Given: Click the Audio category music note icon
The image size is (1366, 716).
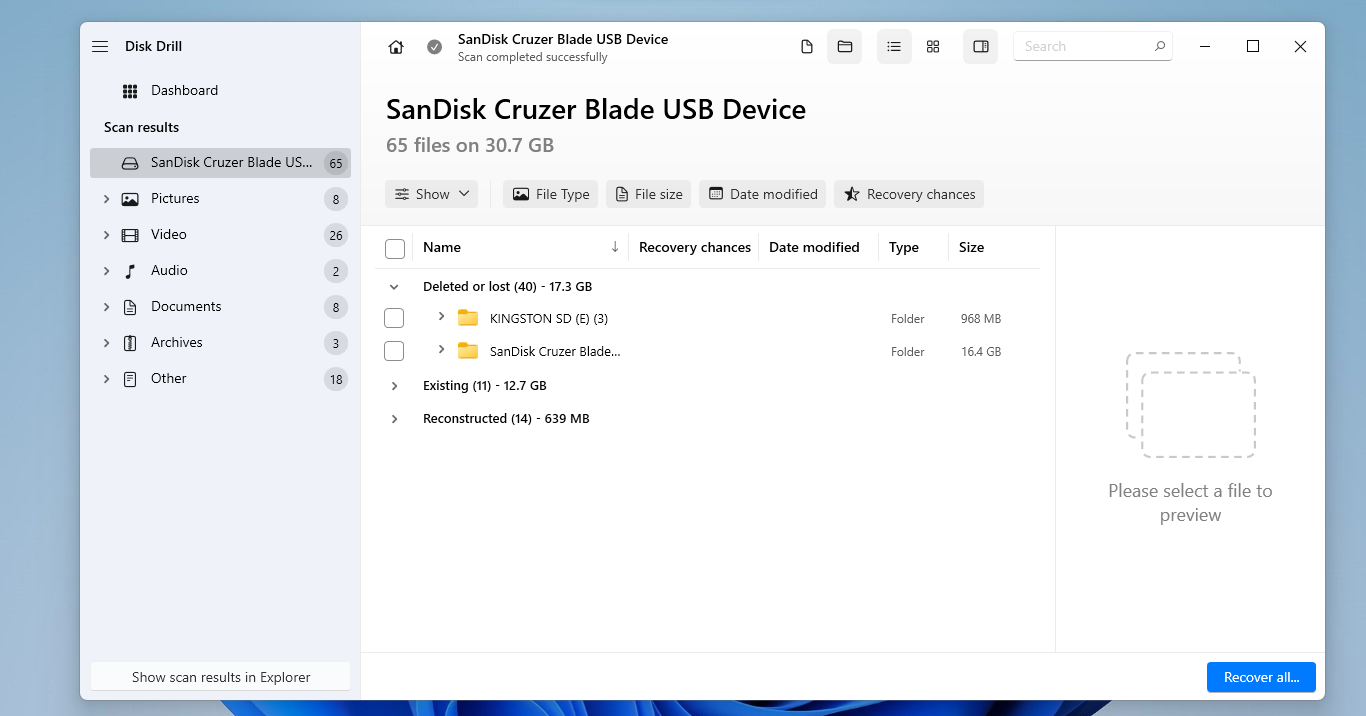Looking at the screenshot, I should click(130, 271).
